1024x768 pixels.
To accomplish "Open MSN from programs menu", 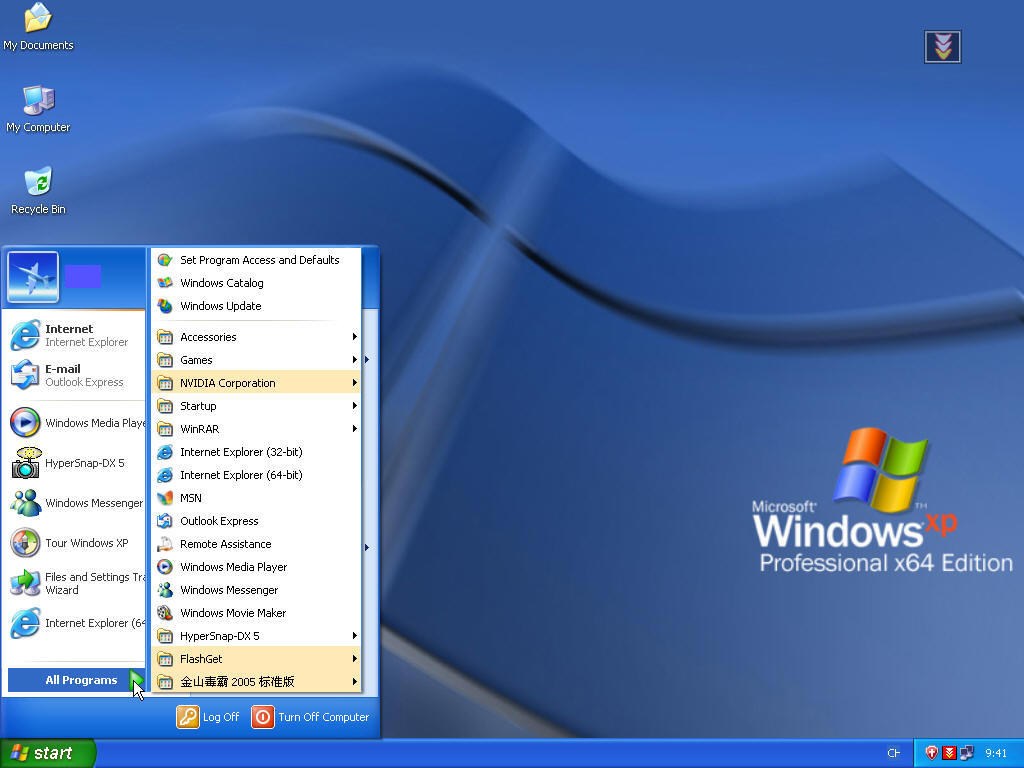I will [256, 498].
